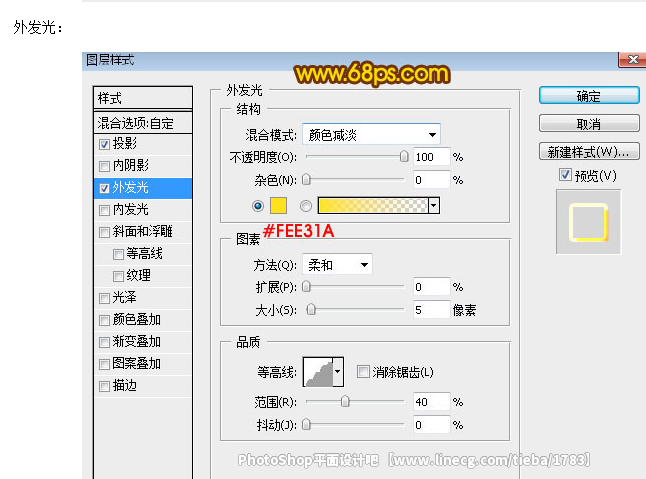Select the gradient radio button
646x479 pixels.
pyautogui.click(x=306, y=206)
